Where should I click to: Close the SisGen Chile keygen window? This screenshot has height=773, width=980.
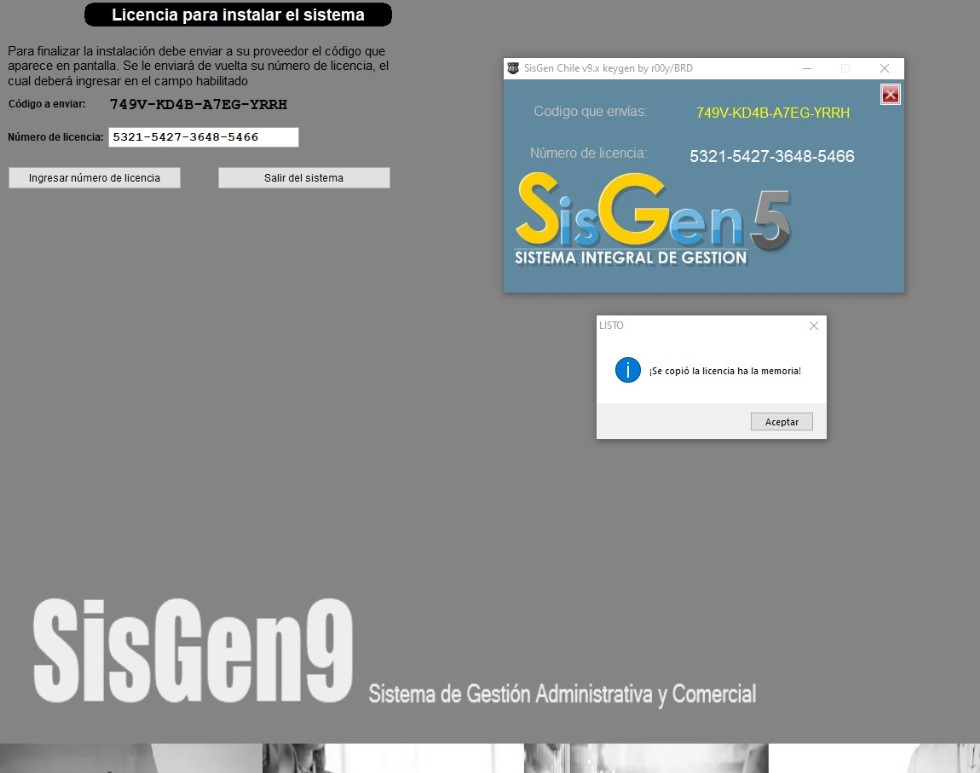884,68
